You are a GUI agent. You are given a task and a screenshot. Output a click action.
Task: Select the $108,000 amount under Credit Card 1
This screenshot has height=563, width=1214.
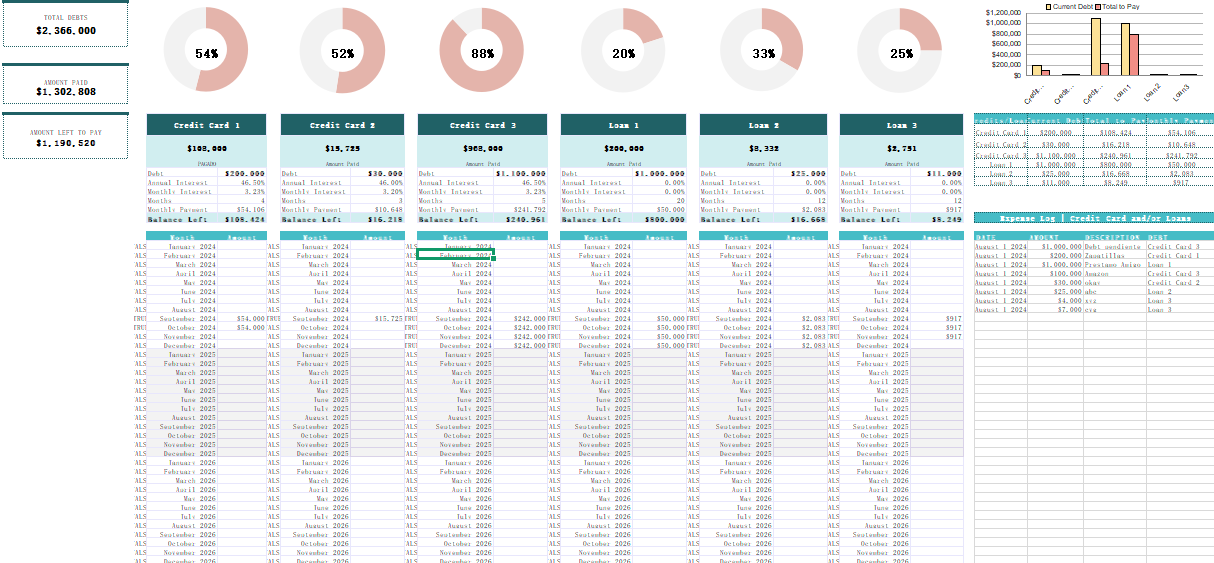207,148
